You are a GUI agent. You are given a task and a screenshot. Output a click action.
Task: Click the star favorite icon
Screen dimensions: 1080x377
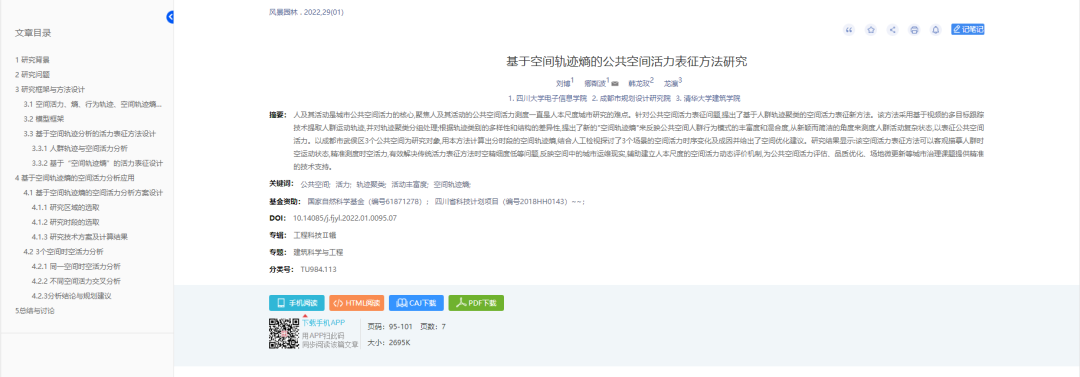click(871, 30)
